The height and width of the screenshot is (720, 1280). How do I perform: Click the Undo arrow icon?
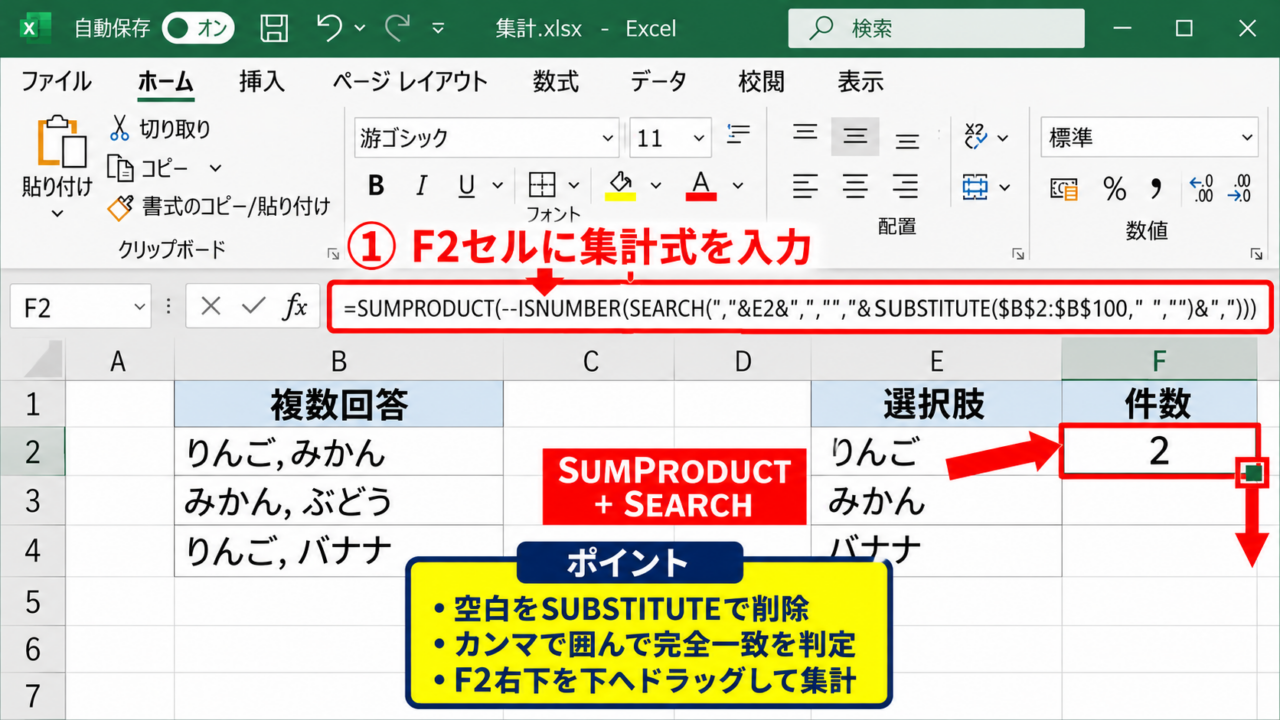329,28
